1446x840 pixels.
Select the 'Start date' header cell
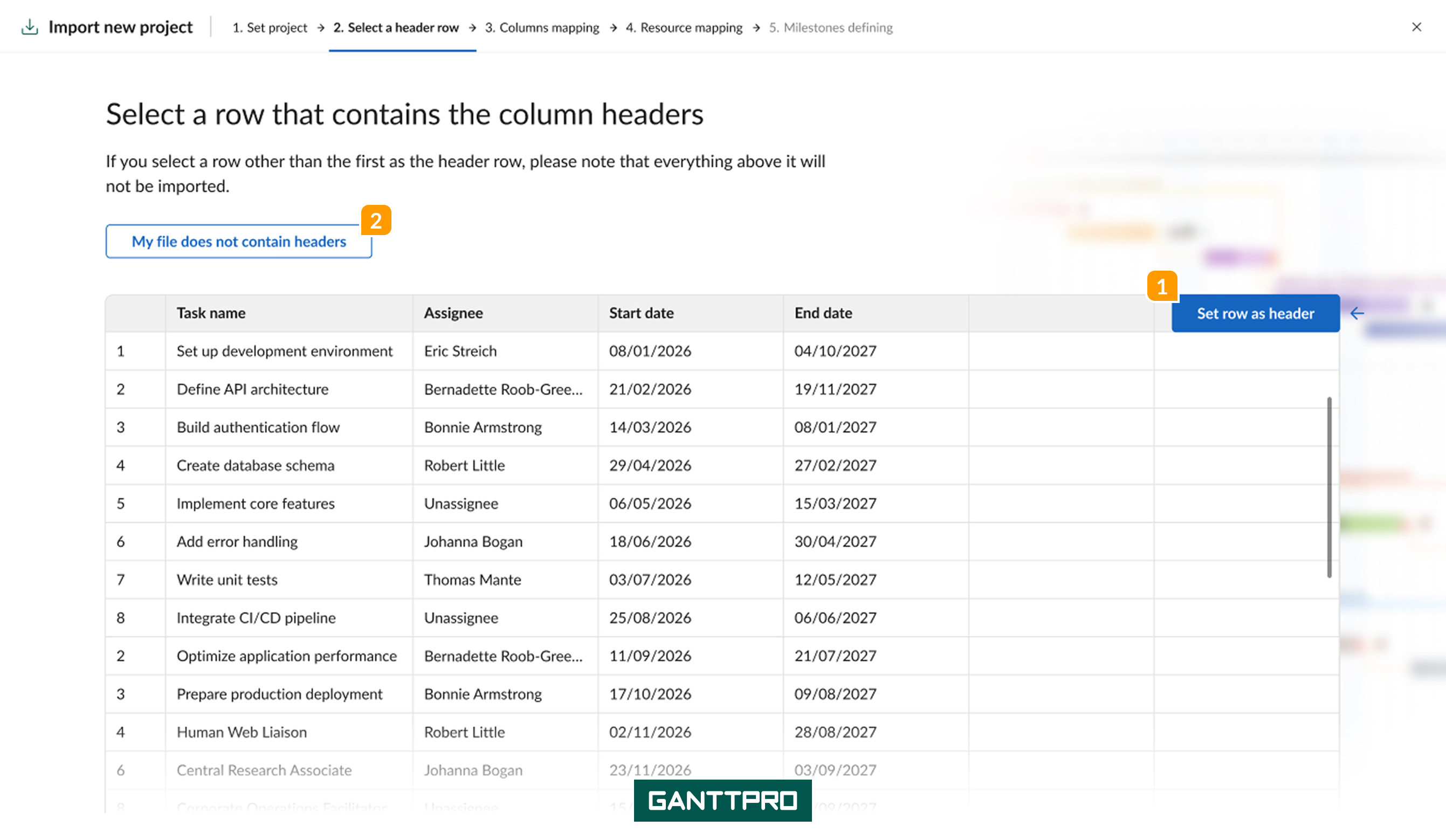coord(690,313)
